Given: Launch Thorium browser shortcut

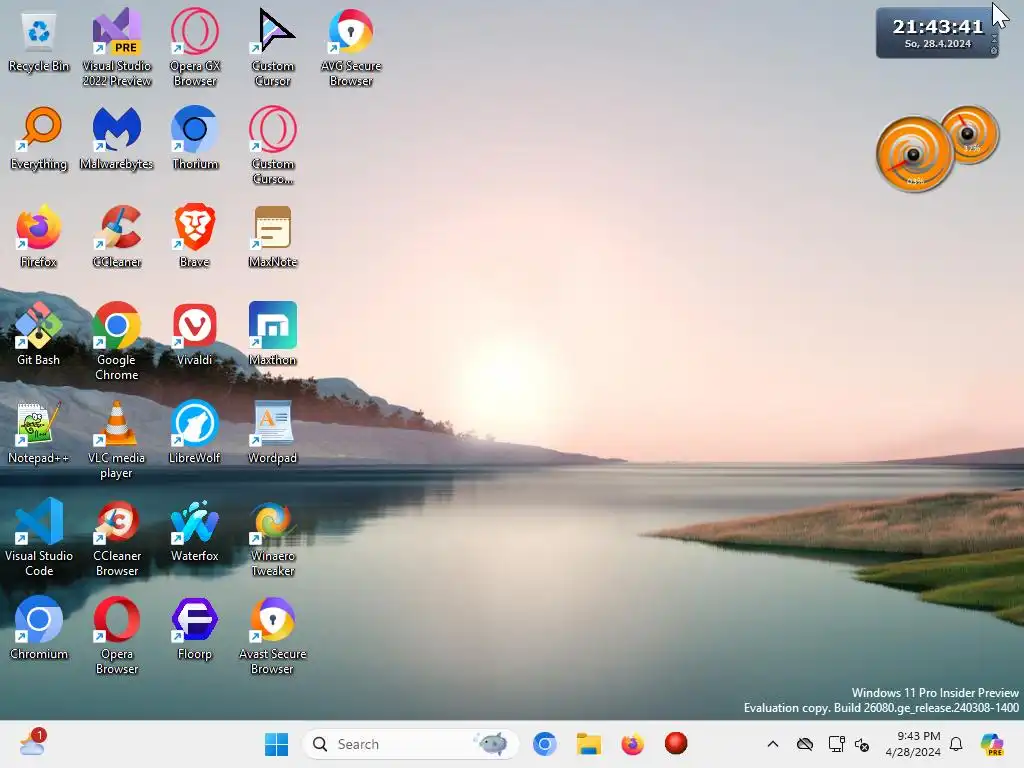Looking at the screenshot, I should tap(195, 139).
